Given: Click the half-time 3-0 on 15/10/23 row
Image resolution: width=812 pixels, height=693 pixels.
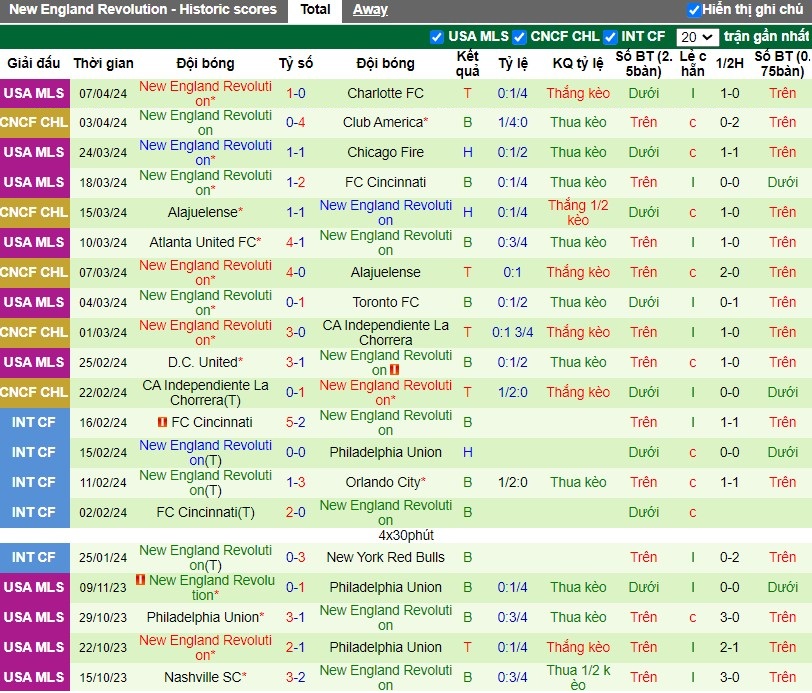Looking at the screenshot, I should coord(729,677).
